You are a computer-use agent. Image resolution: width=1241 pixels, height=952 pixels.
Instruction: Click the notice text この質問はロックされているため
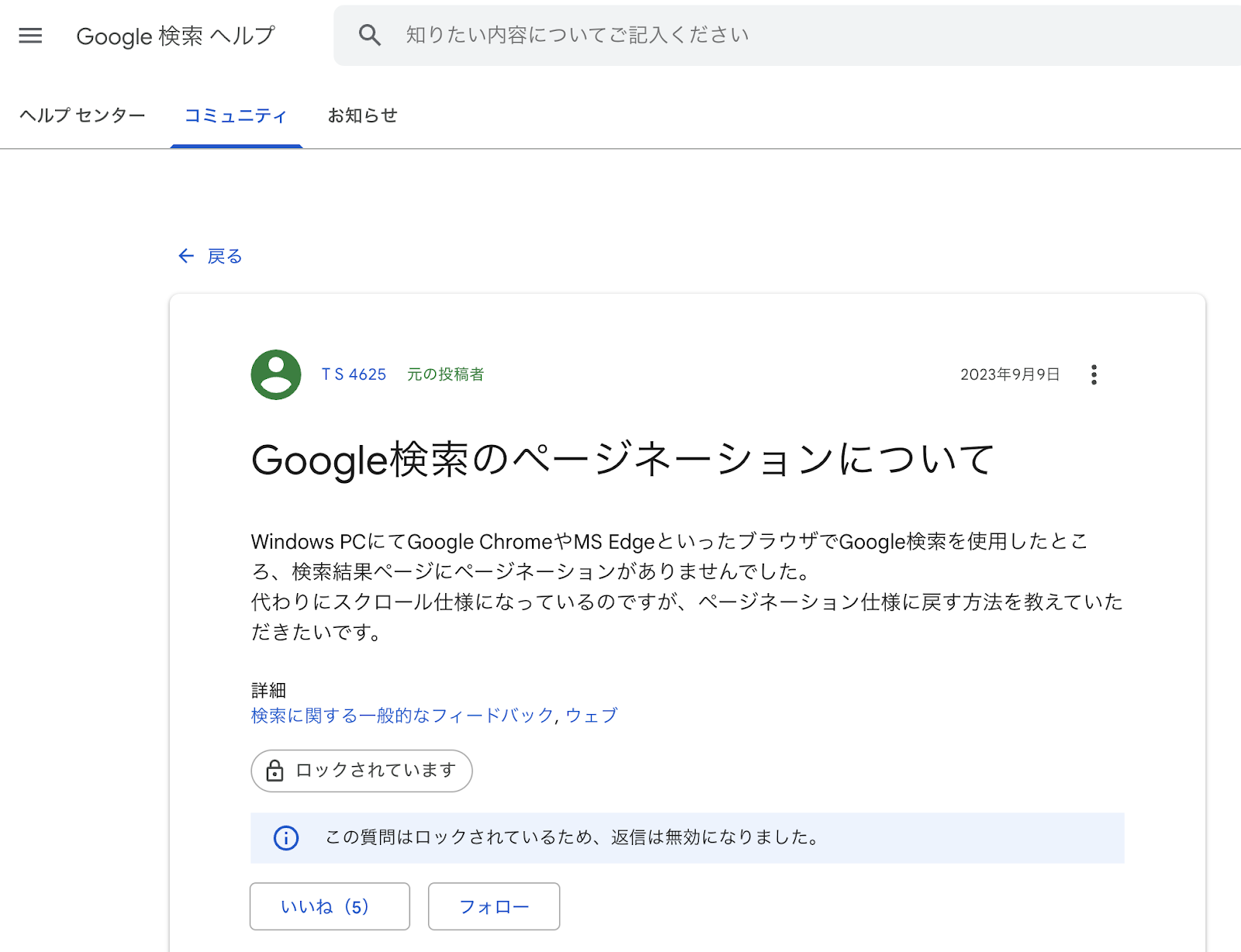459,837
